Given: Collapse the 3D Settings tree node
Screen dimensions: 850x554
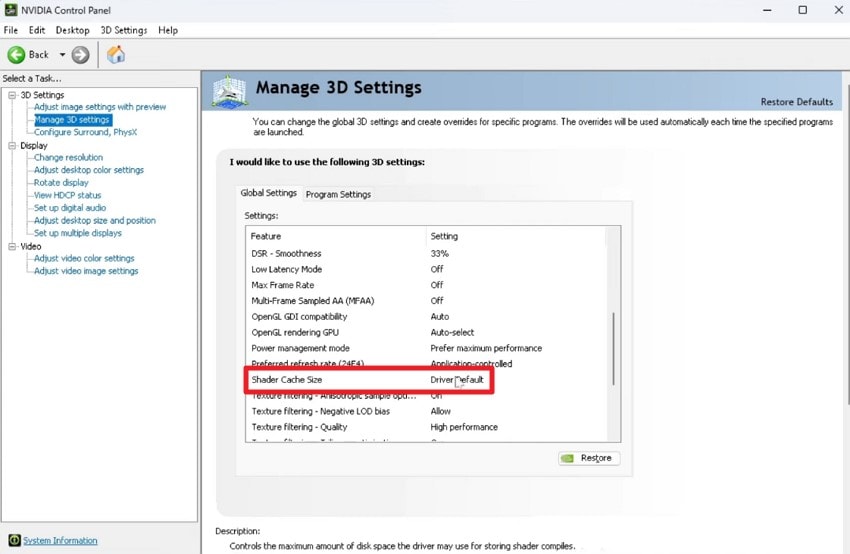Looking at the screenshot, I should 12,95.
